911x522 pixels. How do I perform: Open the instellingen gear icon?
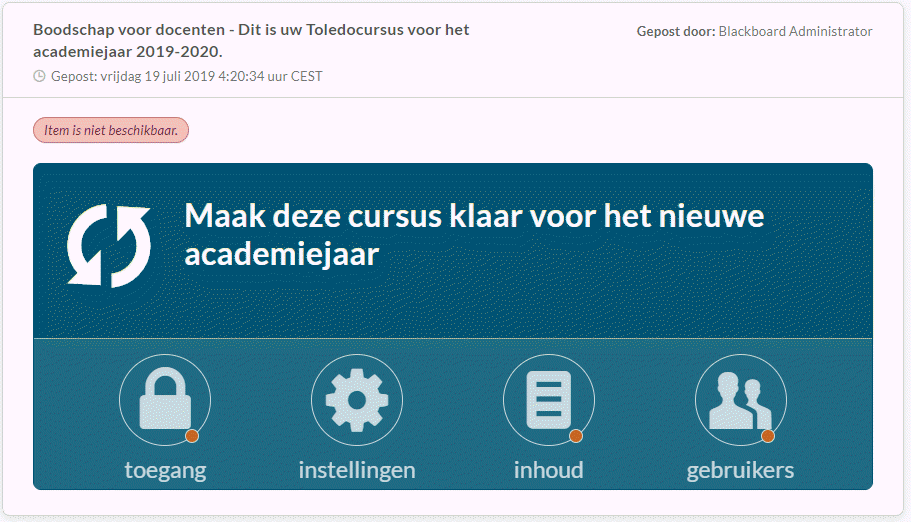[x=357, y=400]
